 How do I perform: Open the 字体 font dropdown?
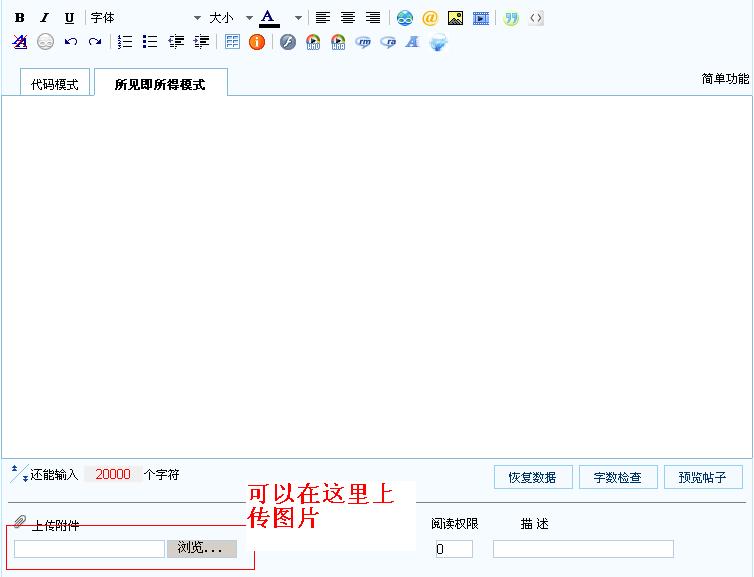(x=146, y=18)
